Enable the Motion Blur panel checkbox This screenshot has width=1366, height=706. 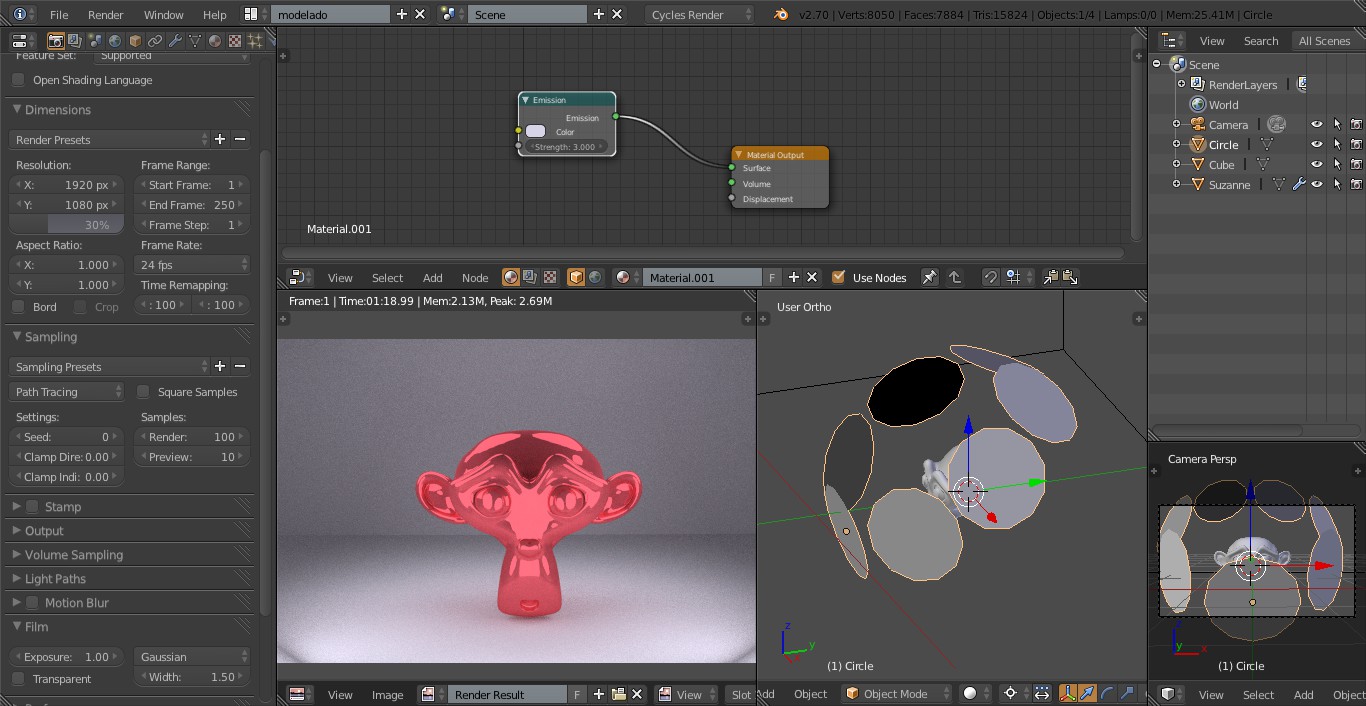point(32,603)
